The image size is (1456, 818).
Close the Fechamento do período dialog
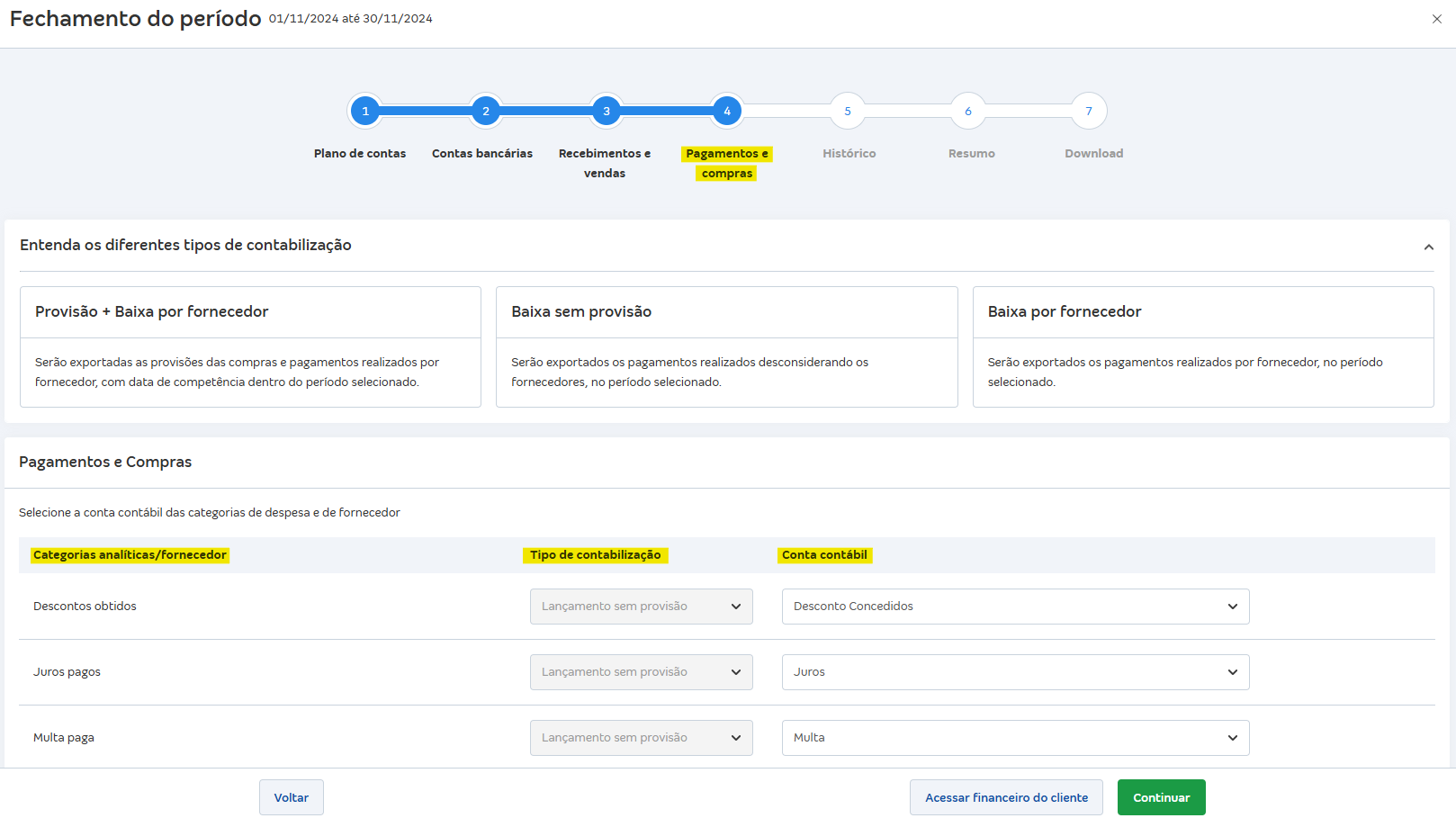tap(1437, 18)
